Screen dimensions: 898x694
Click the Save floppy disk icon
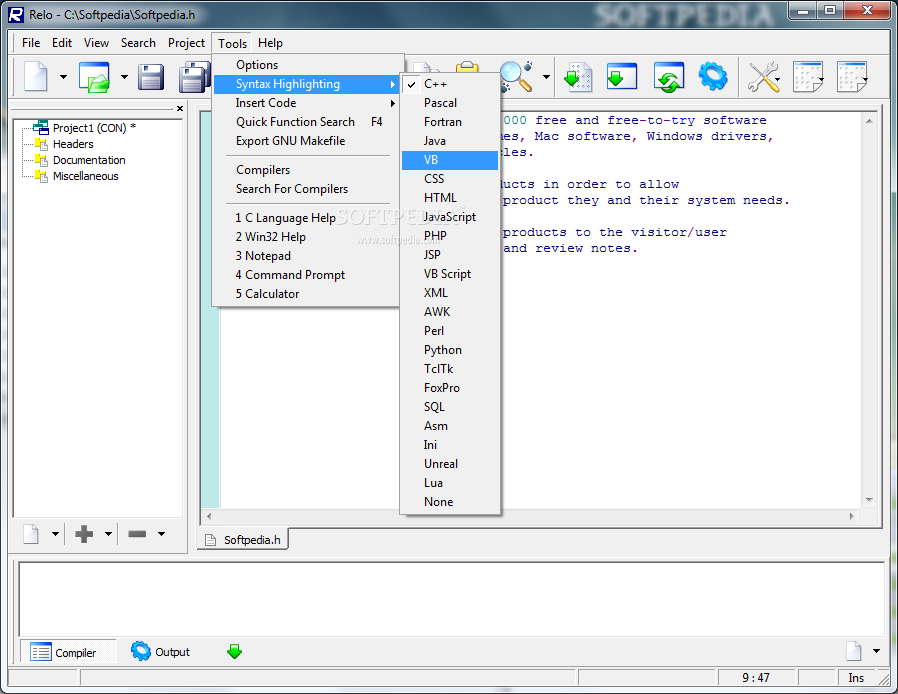(x=151, y=77)
